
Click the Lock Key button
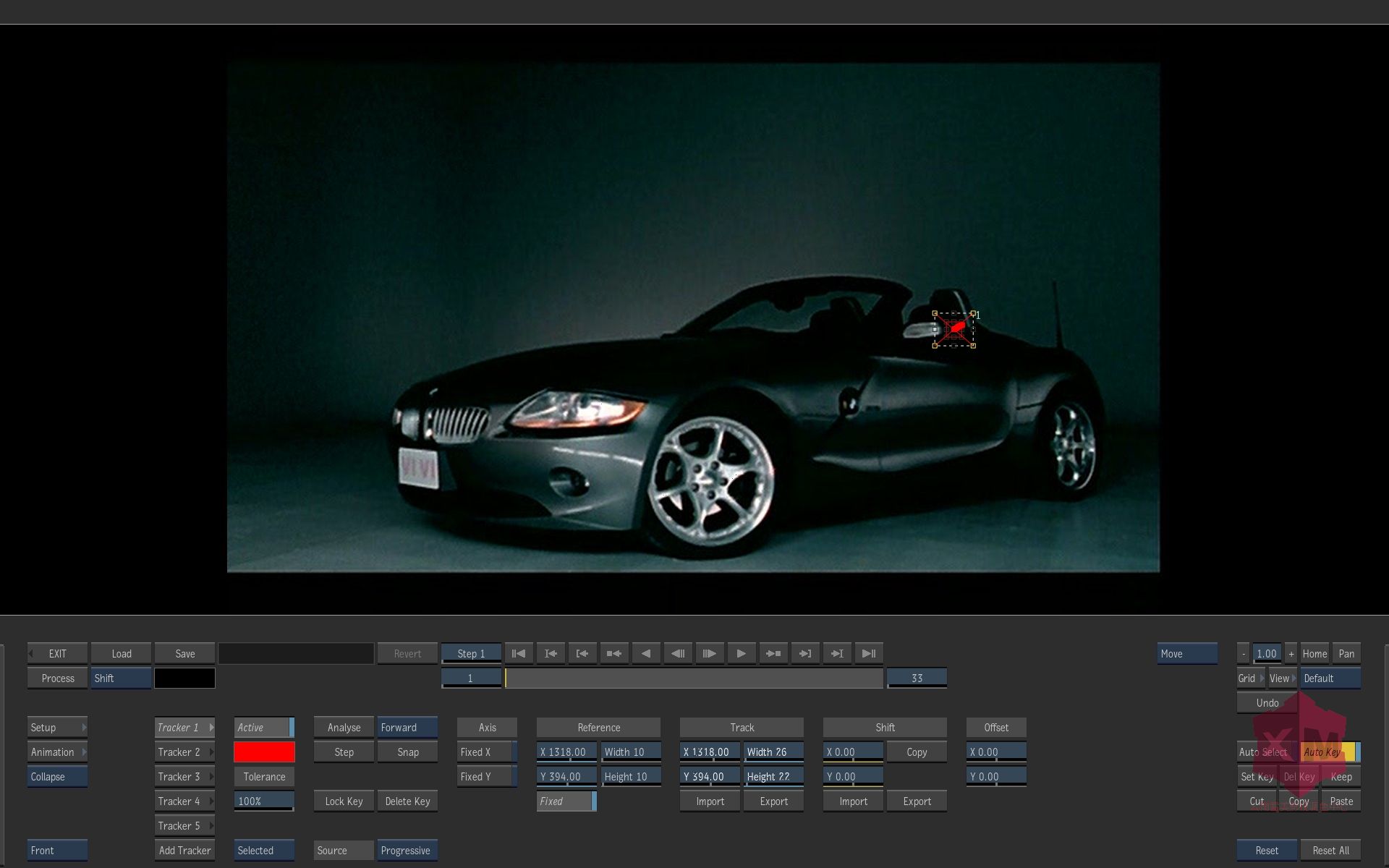pyautogui.click(x=344, y=801)
